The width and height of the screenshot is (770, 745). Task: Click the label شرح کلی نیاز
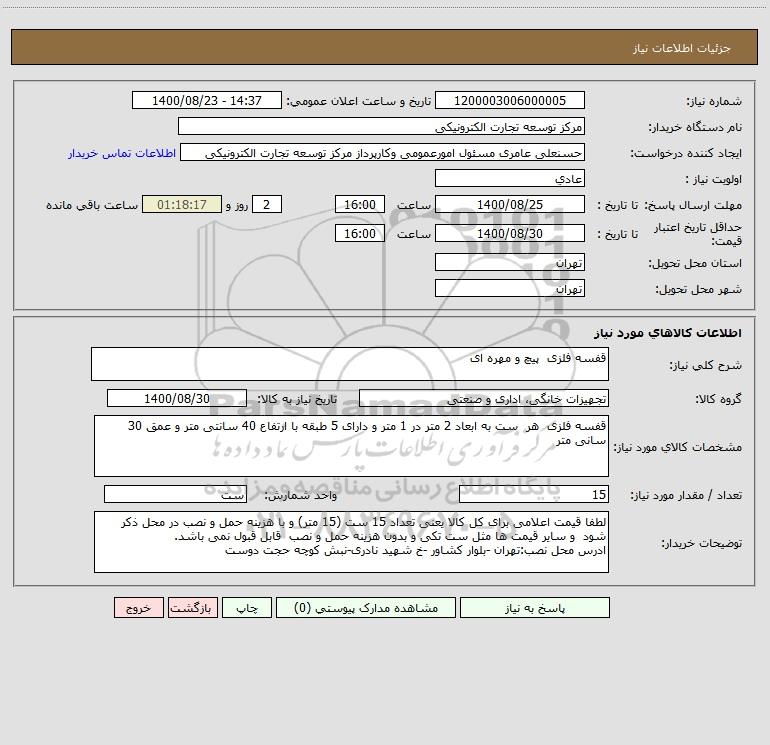706,365
